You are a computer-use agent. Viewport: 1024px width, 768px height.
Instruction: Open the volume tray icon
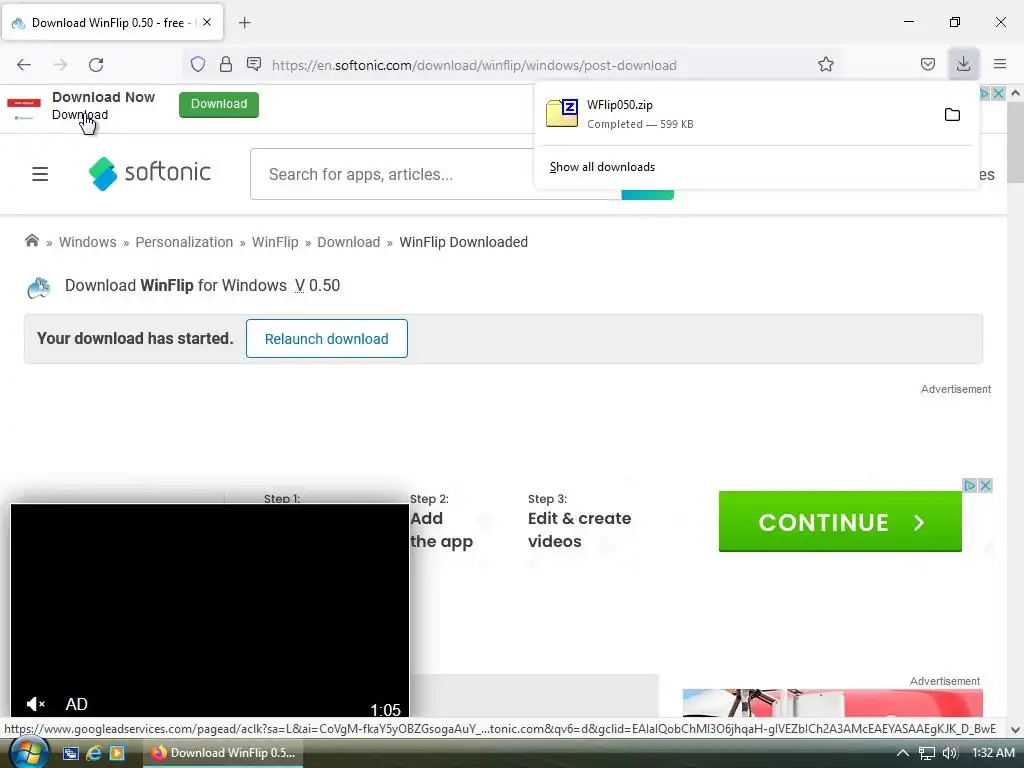pos(950,753)
